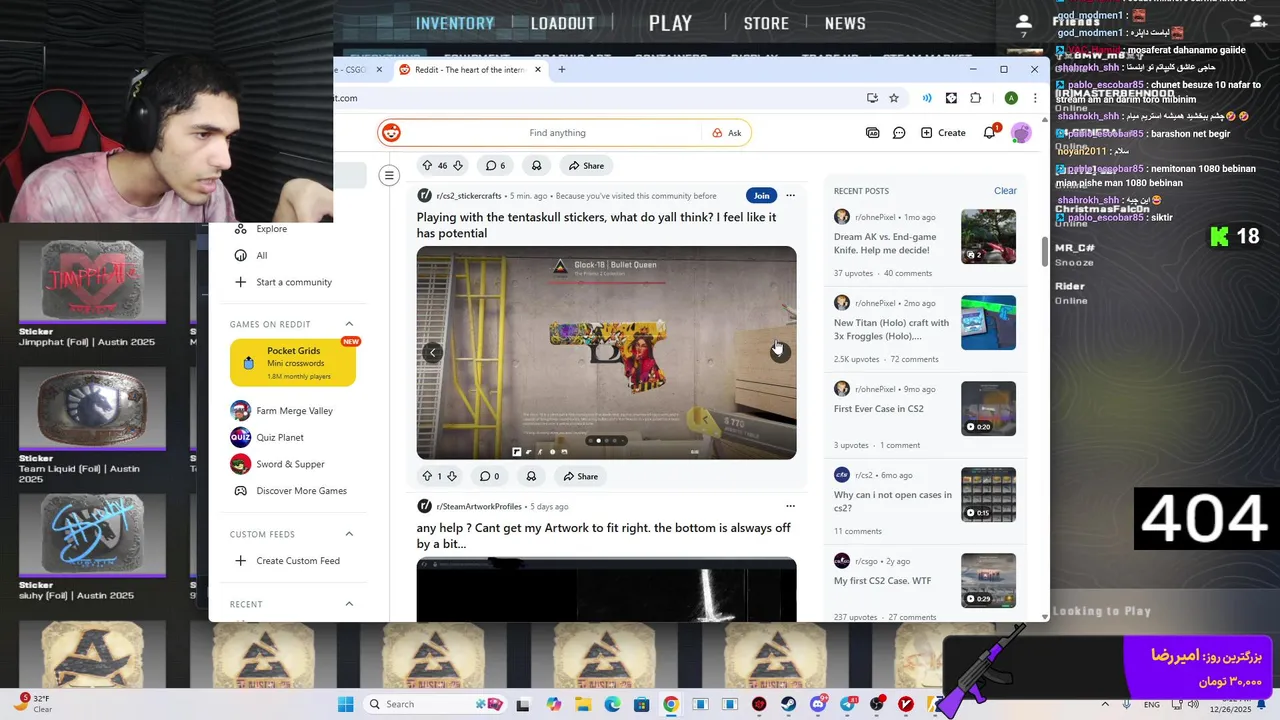
Task: Open Steam from the taskbar
Action: [x=789, y=704]
